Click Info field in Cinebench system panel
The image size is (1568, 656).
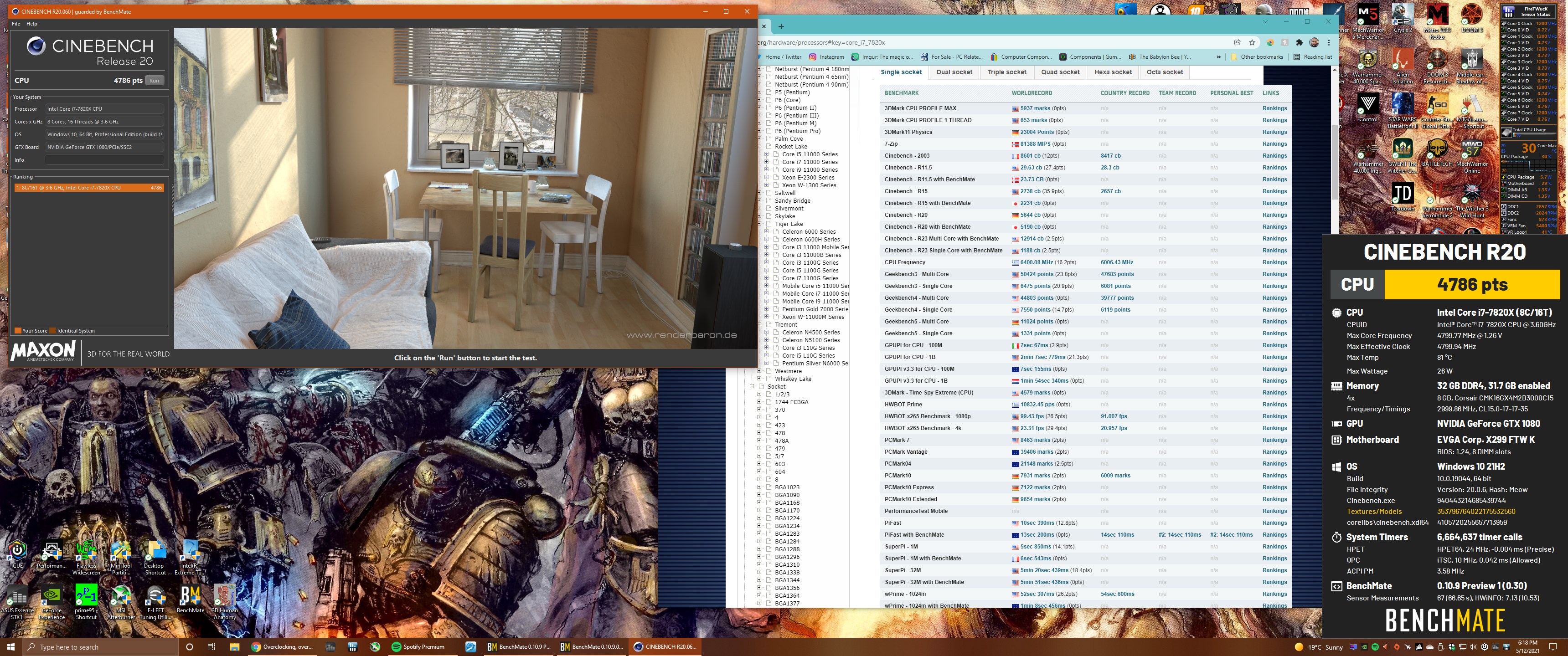(x=105, y=160)
